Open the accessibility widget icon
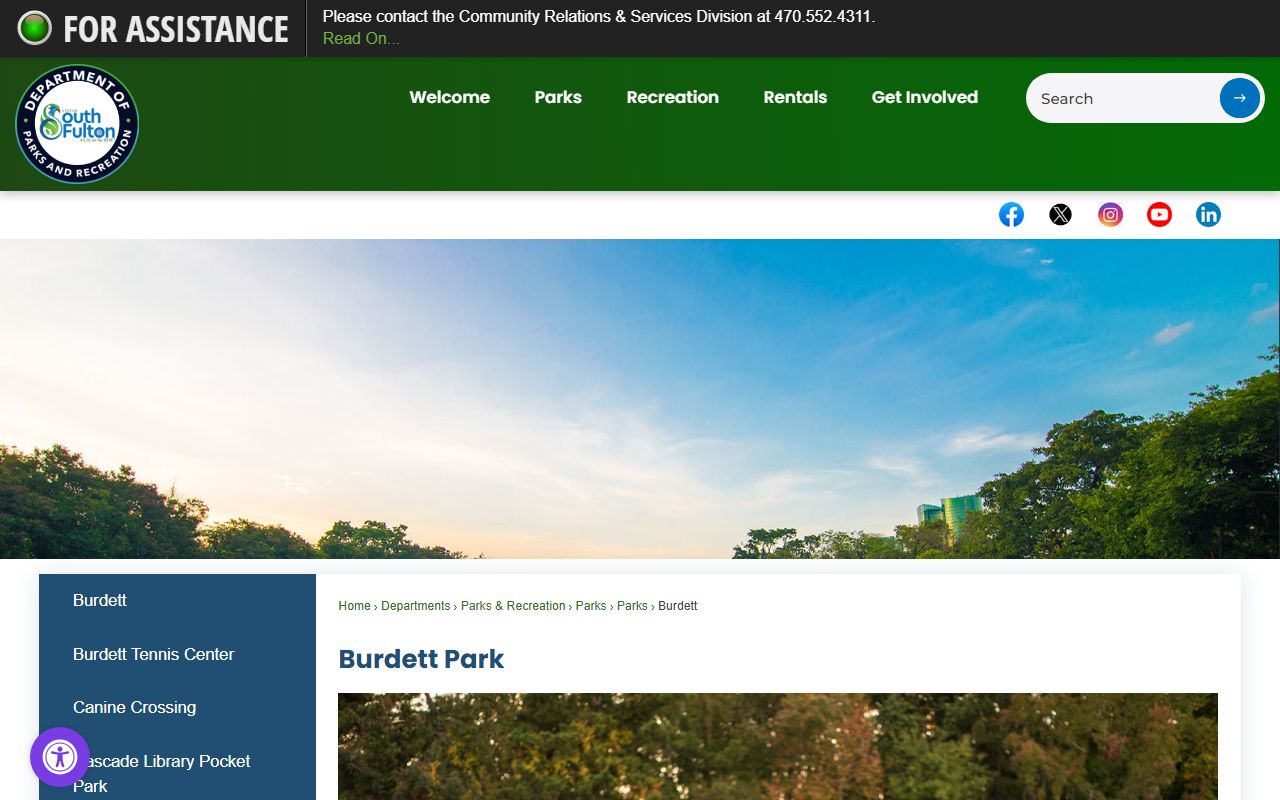Viewport: 1280px width, 800px height. (x=60, y=757)
